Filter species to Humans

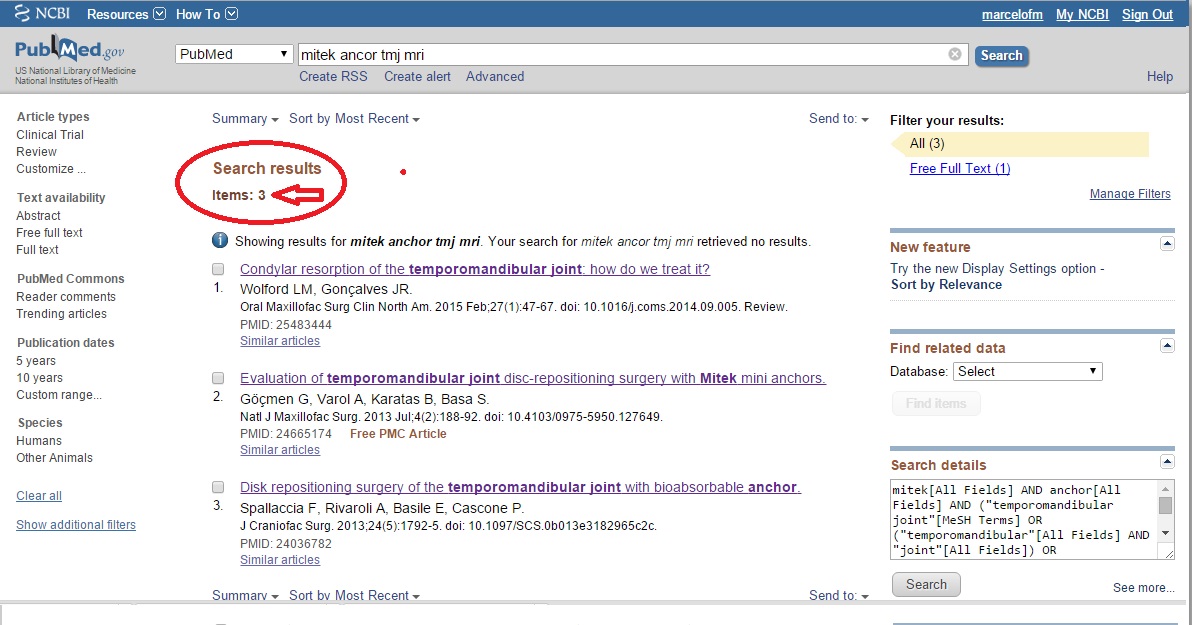[x=39, y=440]
